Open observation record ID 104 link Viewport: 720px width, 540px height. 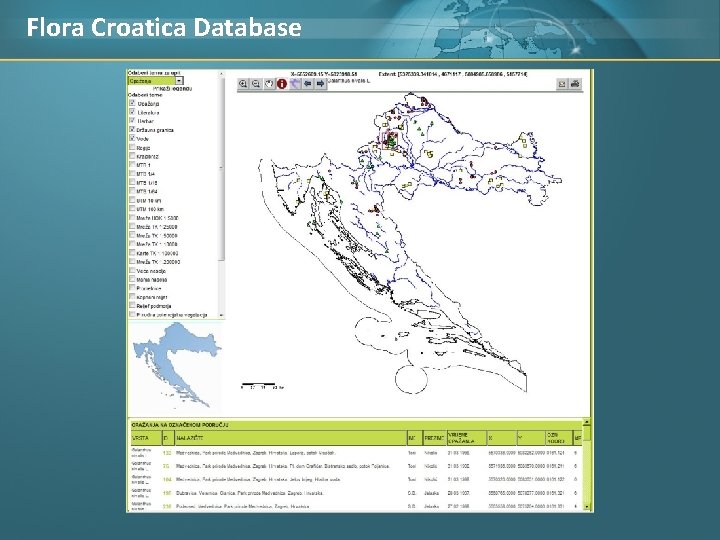[167, 479]
